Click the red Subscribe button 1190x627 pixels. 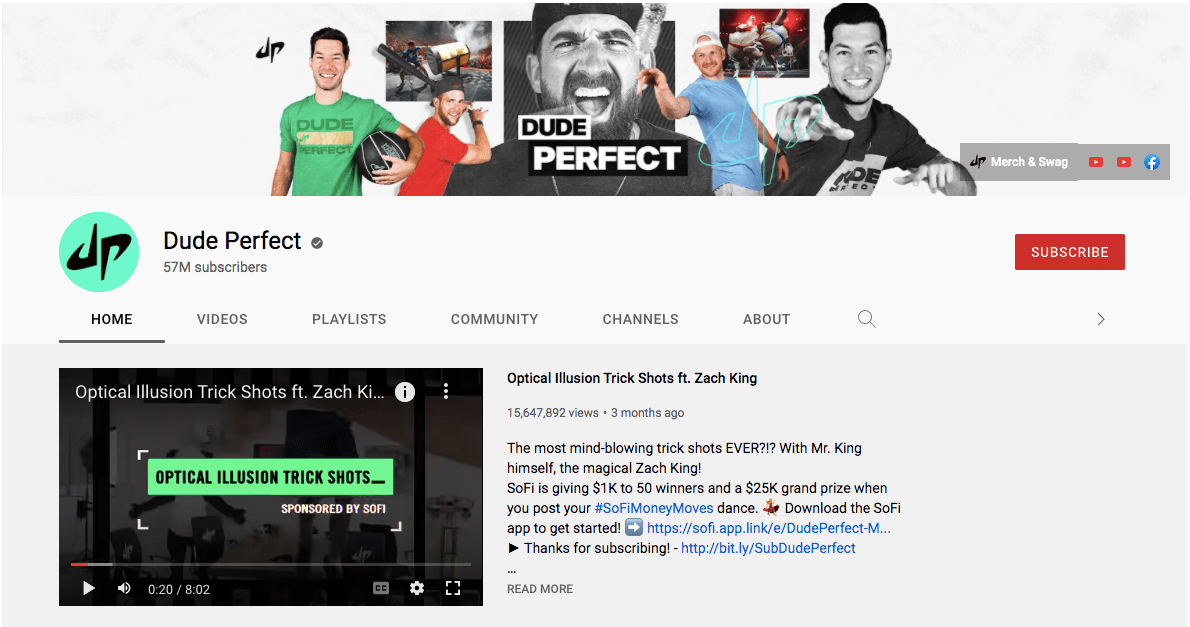[x=1069, y=252]
